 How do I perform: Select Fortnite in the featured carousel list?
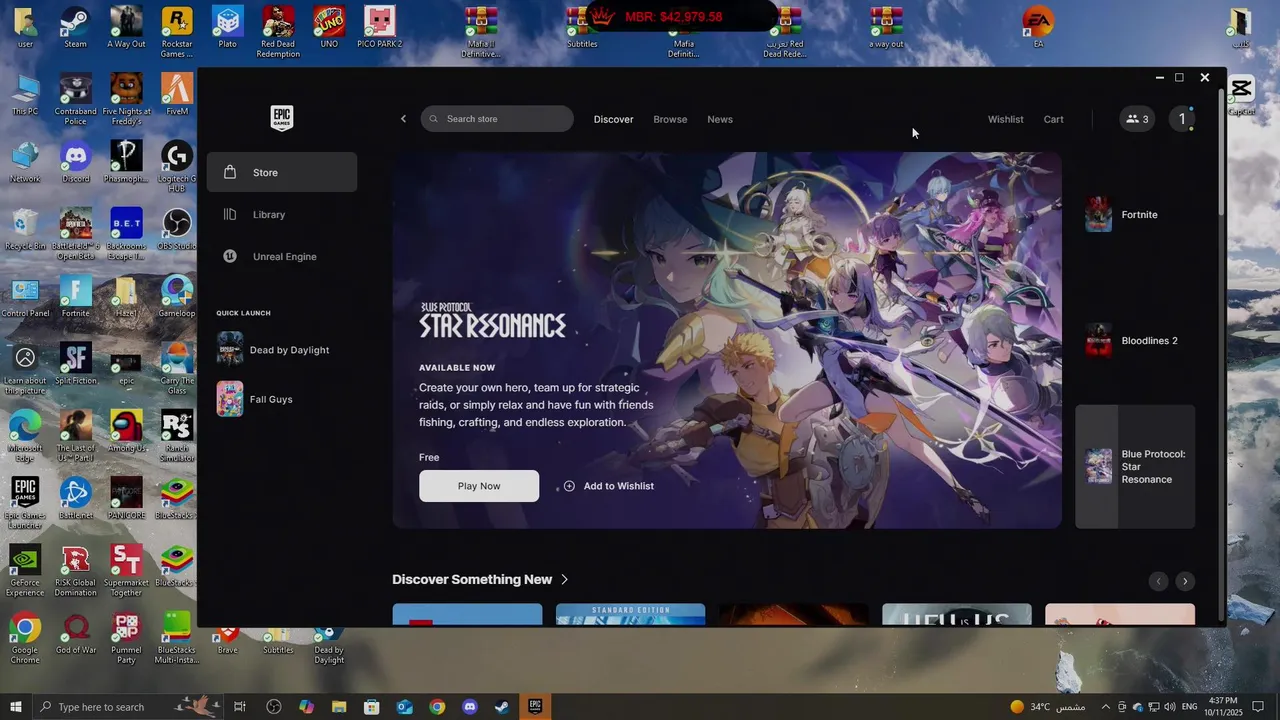[x=1135, y=214]
